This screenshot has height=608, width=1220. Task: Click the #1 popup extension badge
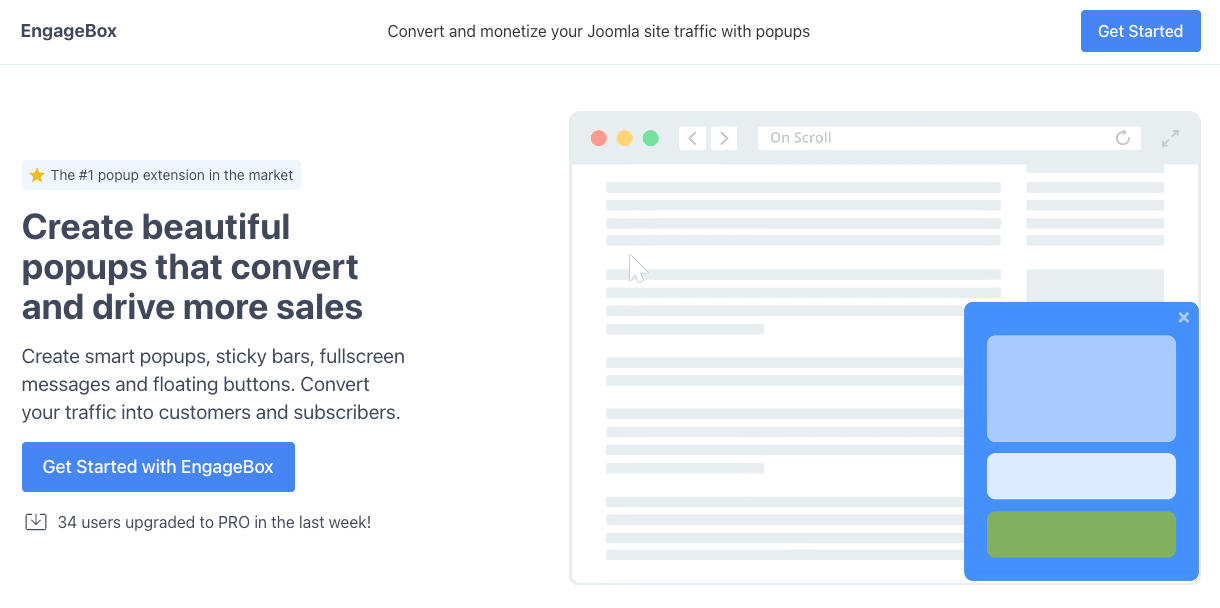(161, 175)
